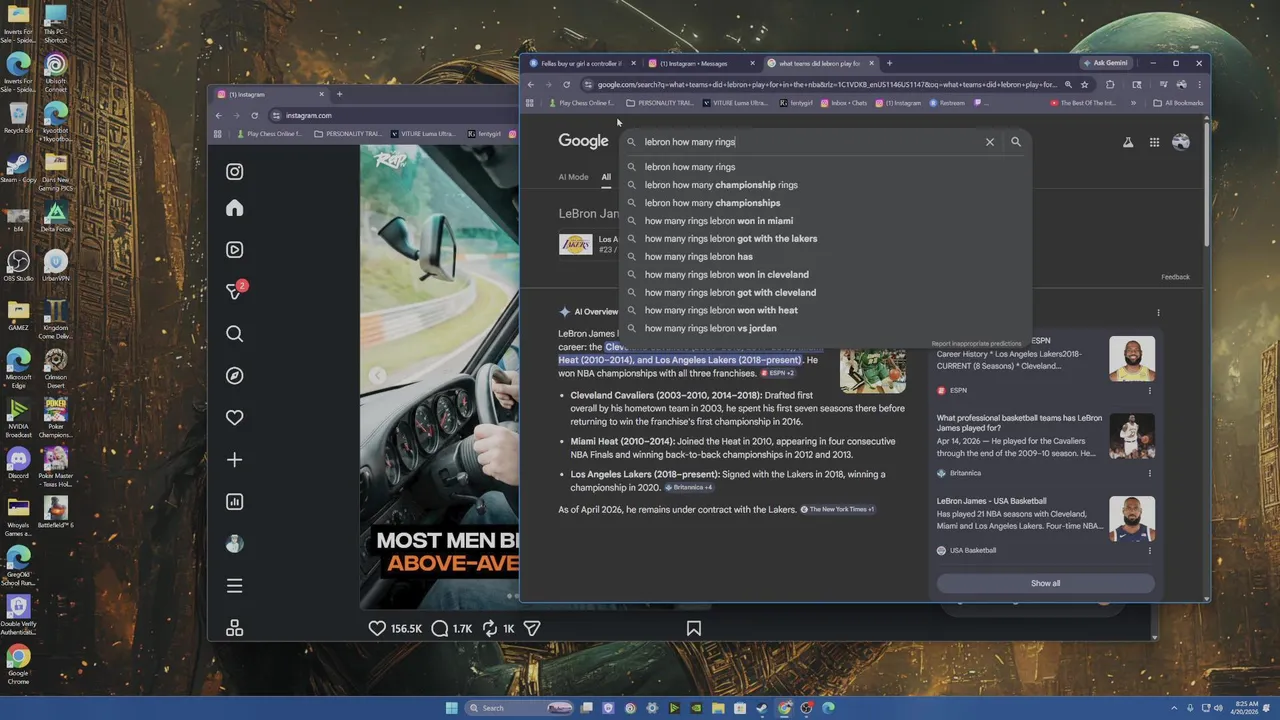Open Instagram Reels icon in sidebar
Screen dimensions: 1280x720
[234, 250]
